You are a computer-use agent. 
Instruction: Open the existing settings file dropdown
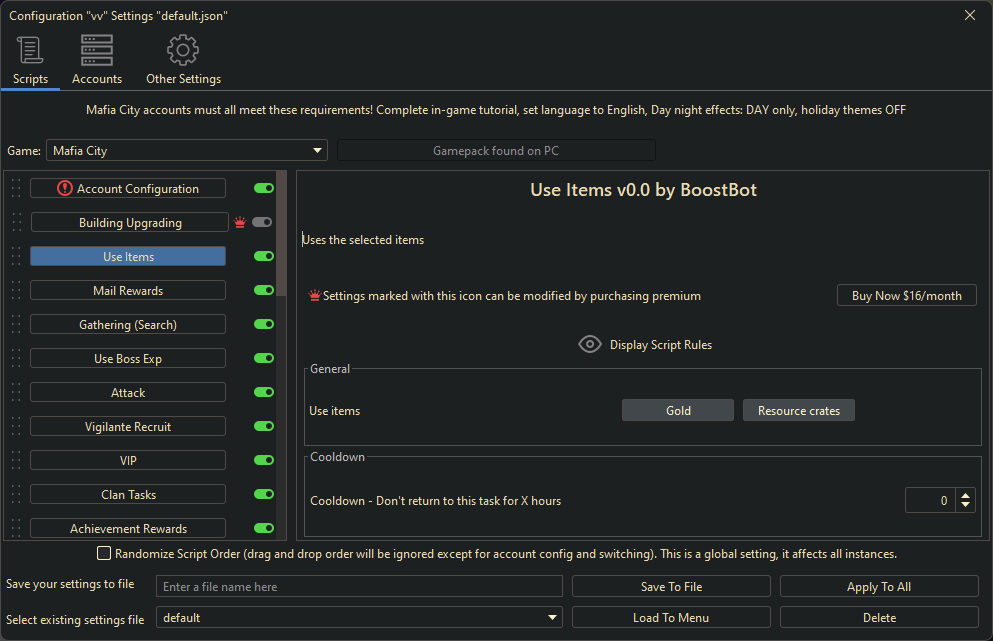tap(359, 618)
